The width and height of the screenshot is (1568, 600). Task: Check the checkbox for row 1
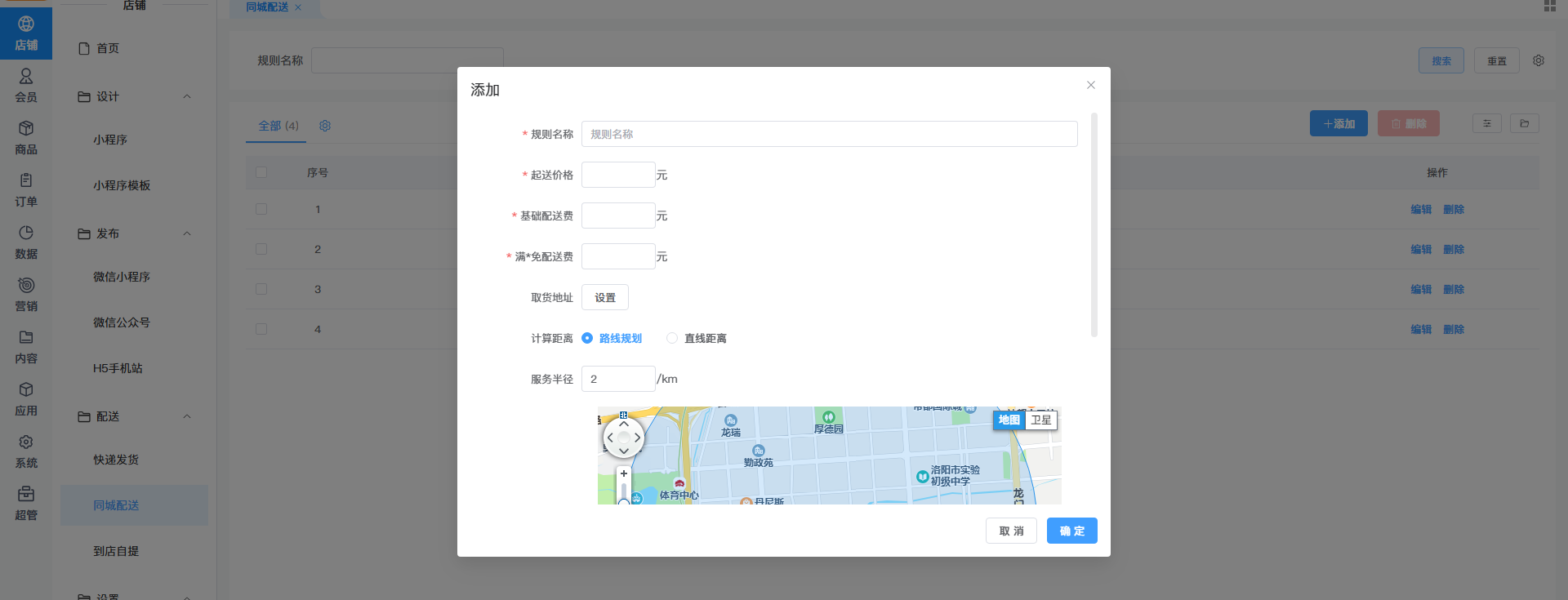261,209
